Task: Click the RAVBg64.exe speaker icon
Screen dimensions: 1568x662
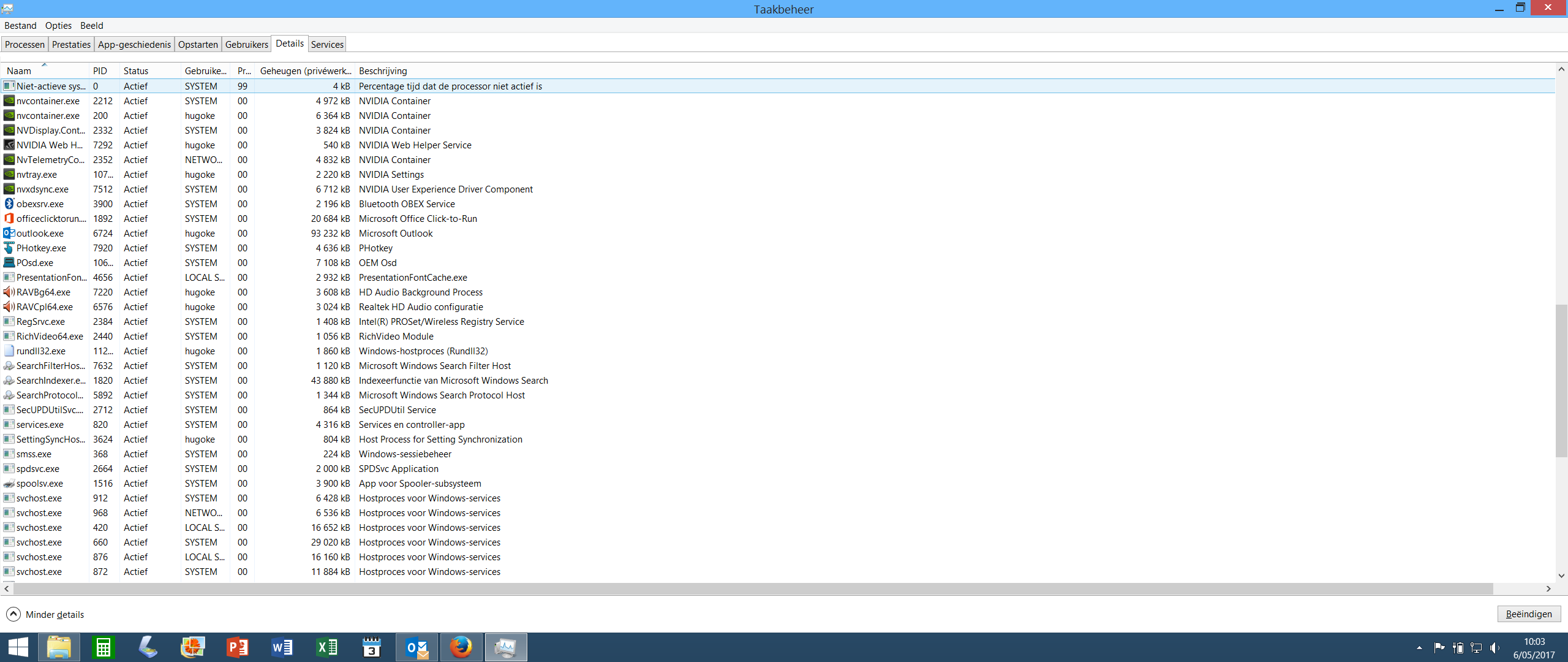Action: (9, 292)
